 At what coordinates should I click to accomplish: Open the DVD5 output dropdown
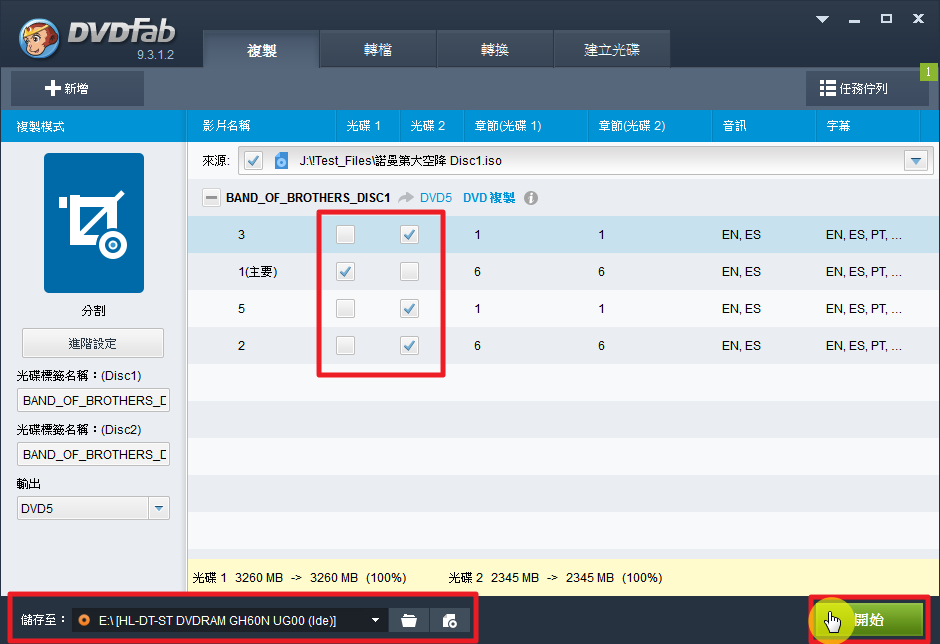pos(159,508)
